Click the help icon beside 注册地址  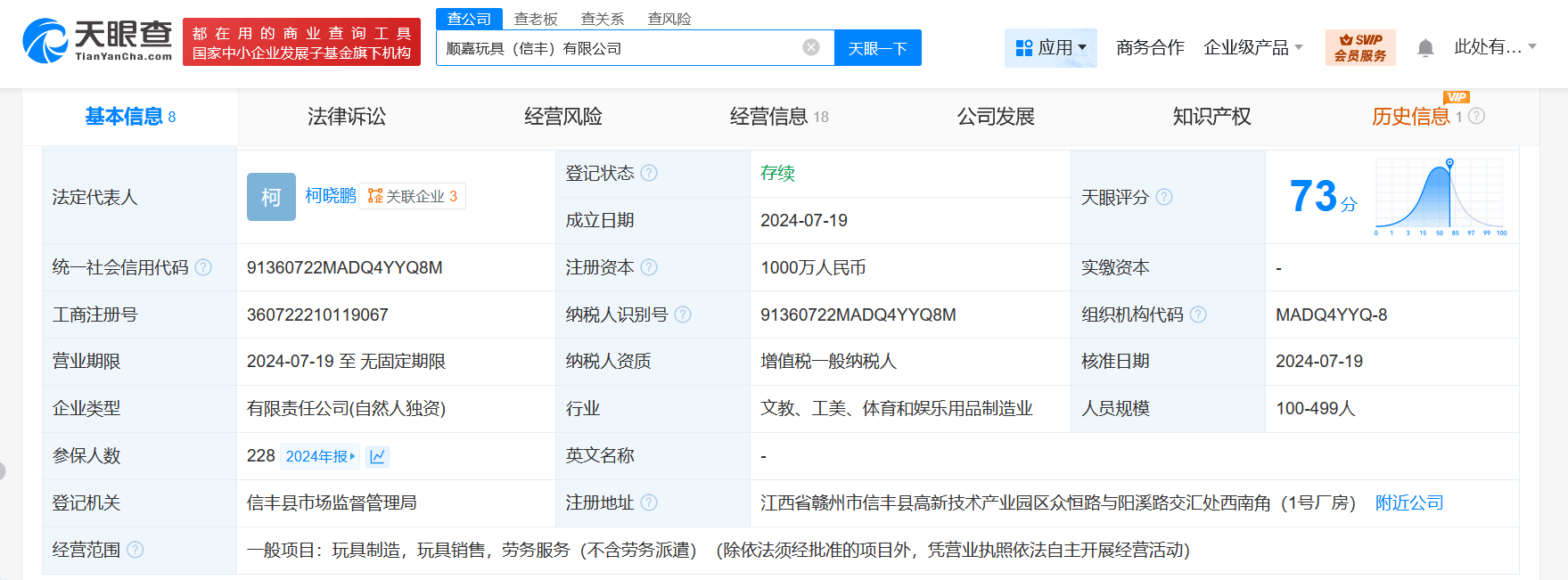pyautogui.click(x=649, y=502)
